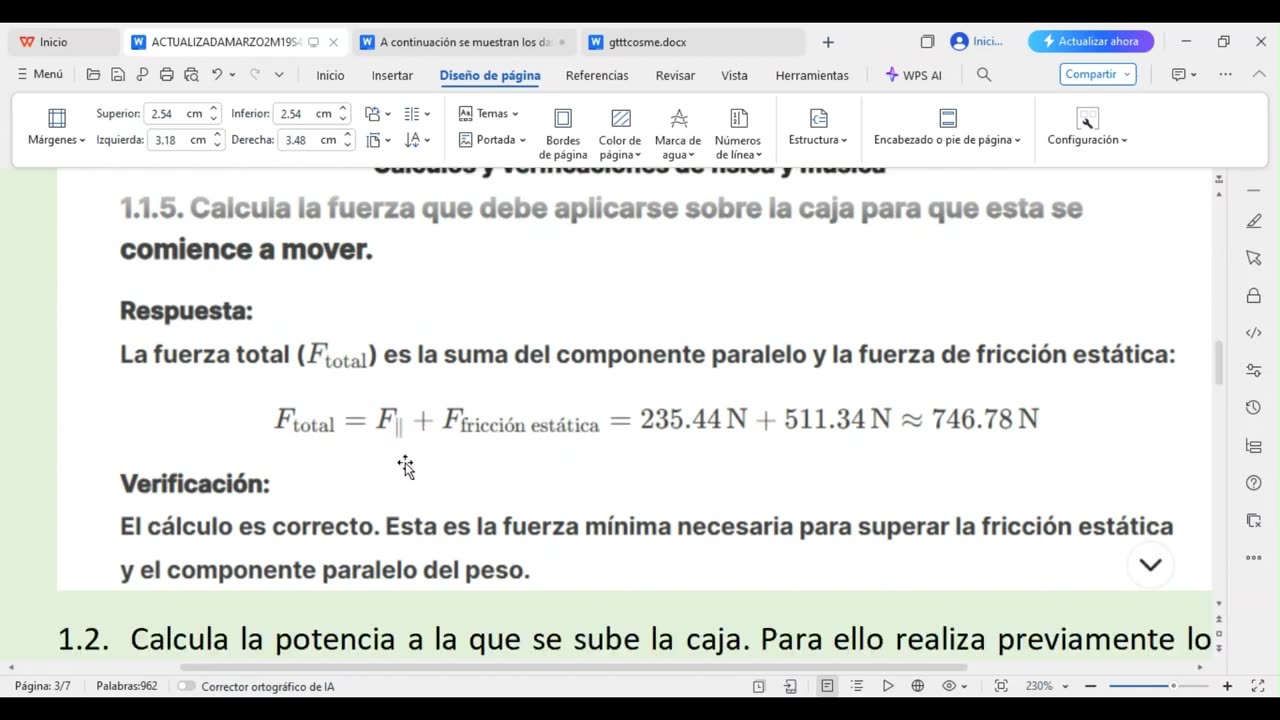This screenshot has height=720, width=1280.
Task: Start reading mode with play icon
Action: coord(887,686)
